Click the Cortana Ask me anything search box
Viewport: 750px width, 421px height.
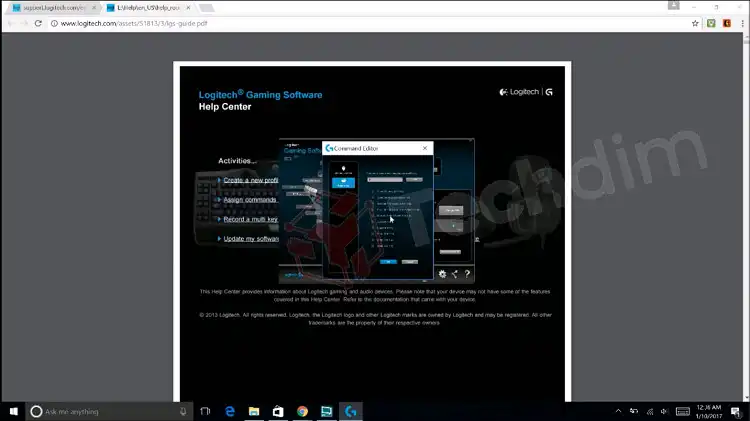tap(109, 411)
